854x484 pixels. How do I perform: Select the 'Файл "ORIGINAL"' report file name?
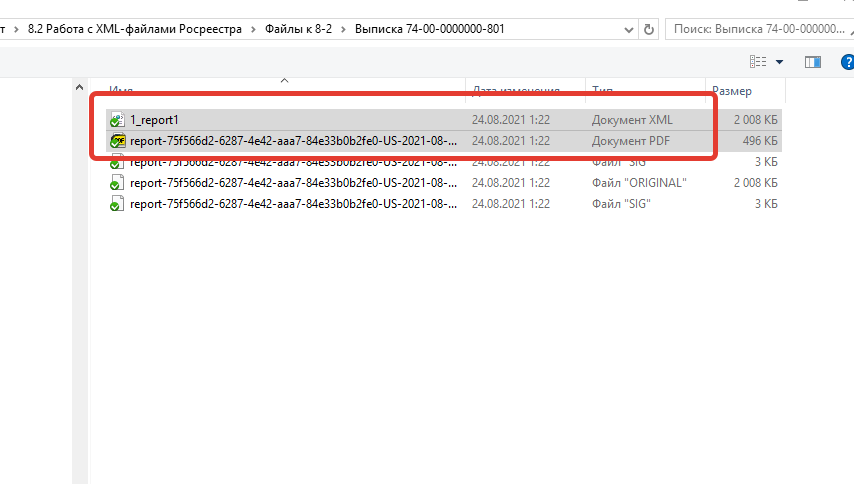pyautogui.click(x=293, y=183)
